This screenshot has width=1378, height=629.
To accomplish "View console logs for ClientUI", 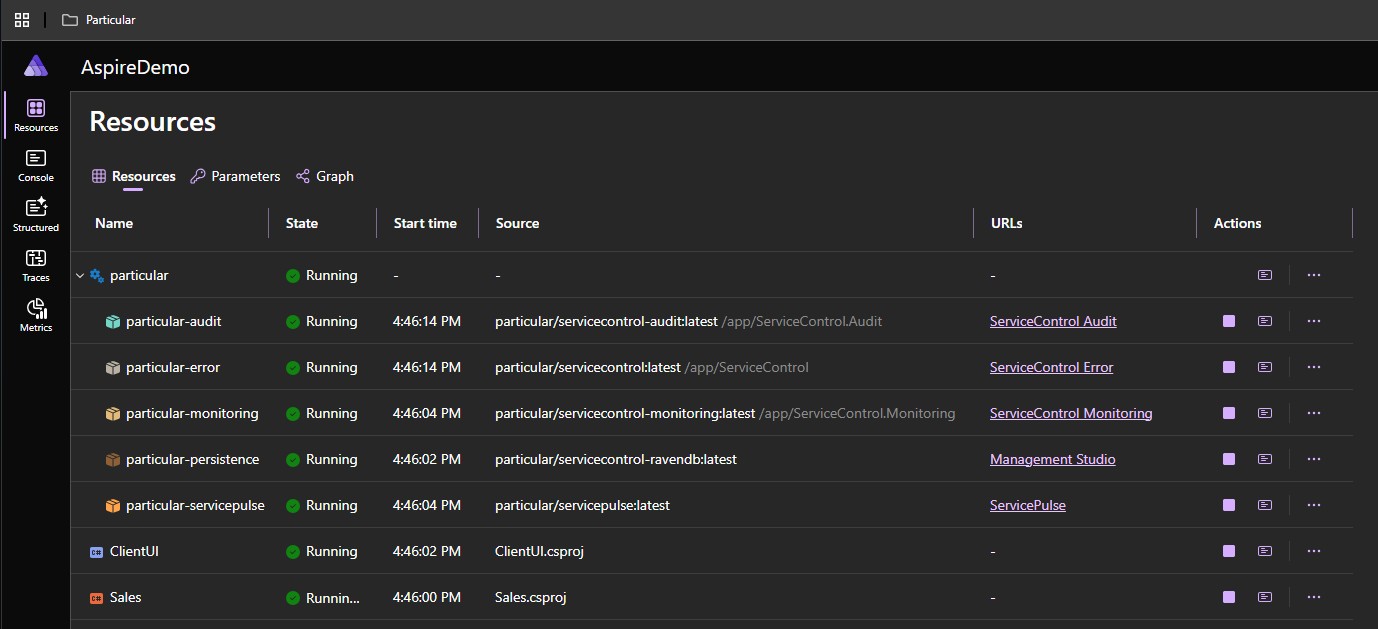I will (x=1265, y=551).
